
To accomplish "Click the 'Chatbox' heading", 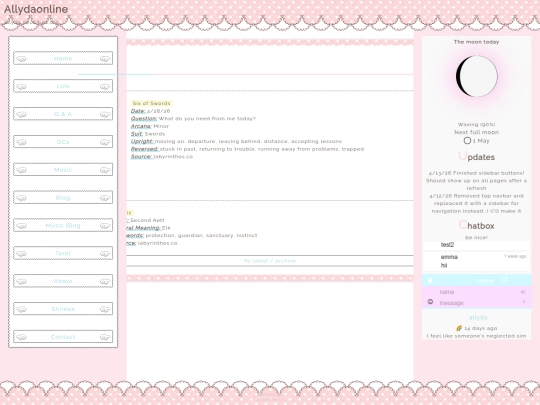I will (x=477, y=226).
